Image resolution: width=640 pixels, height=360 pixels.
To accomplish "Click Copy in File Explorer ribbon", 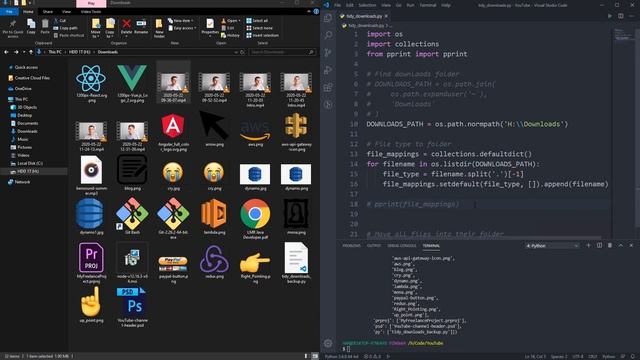I will click(31, 27).
